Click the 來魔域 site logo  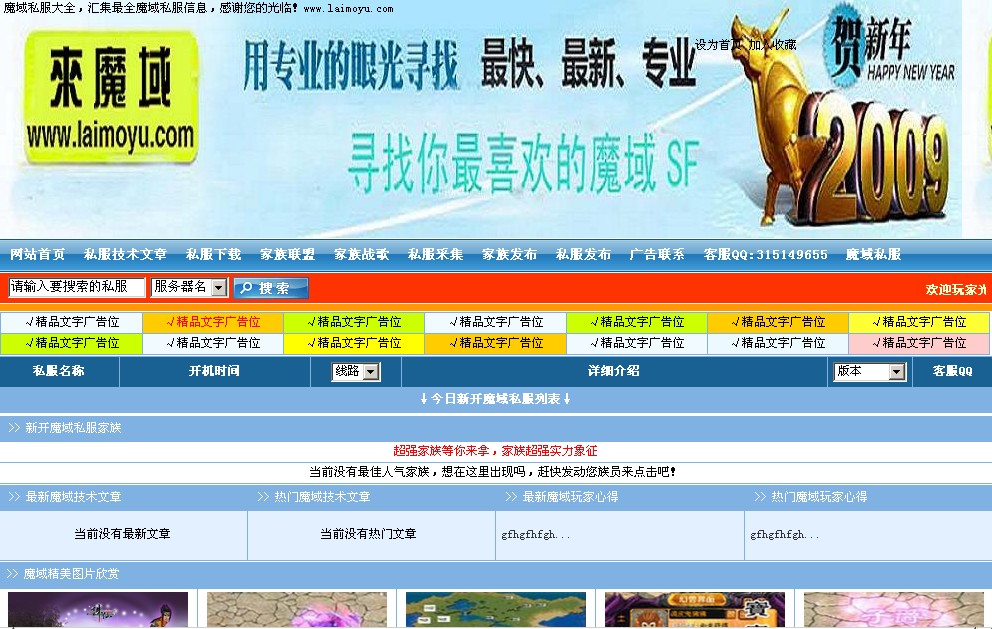tap(110, 95)
